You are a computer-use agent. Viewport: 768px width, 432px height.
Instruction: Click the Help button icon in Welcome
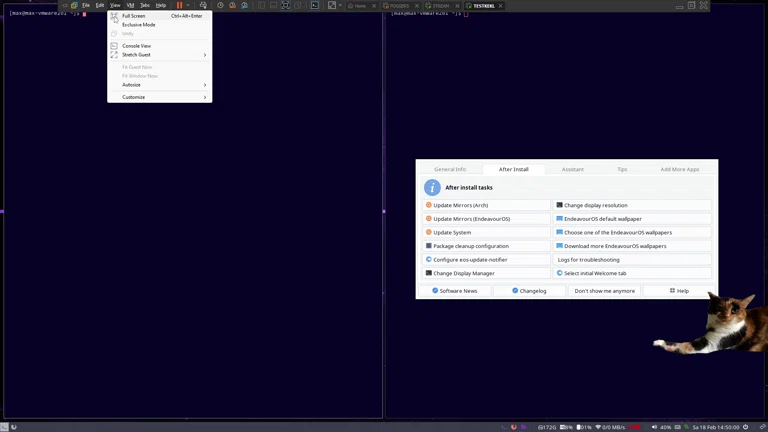pos(673,291)
